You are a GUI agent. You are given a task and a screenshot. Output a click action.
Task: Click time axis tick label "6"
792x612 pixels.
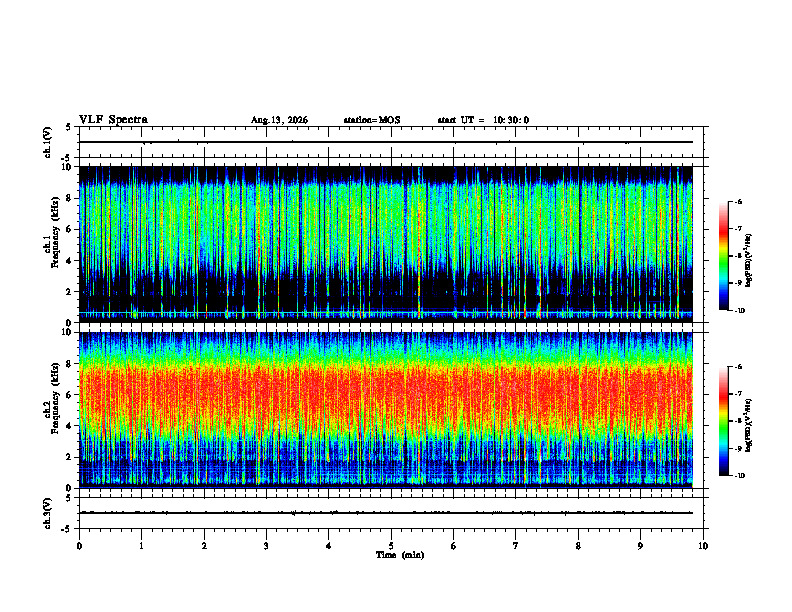(x=453, y=546)
